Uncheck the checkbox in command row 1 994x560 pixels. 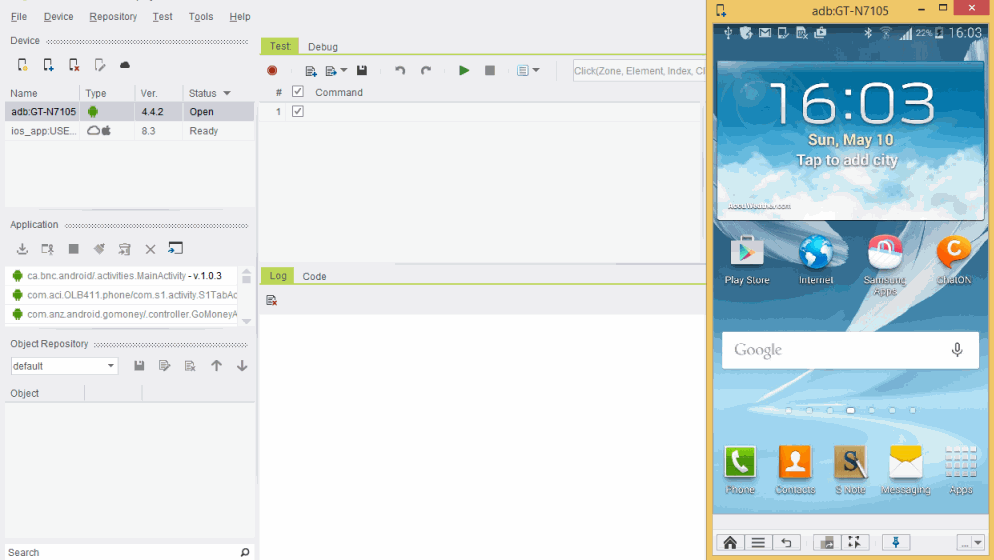tap(297, 111)
